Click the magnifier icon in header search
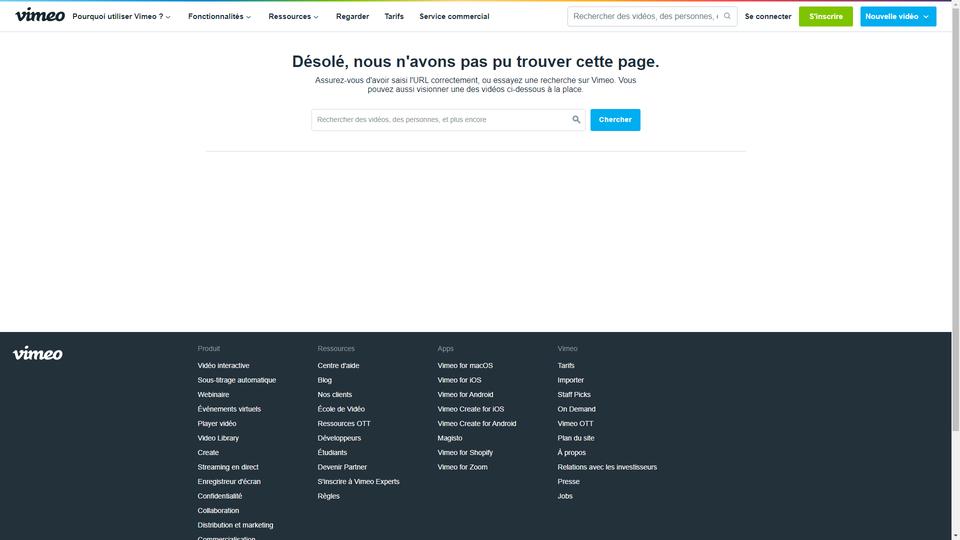Image resolution: width=960 pixels, height=540 pixels. click(727, 17)
